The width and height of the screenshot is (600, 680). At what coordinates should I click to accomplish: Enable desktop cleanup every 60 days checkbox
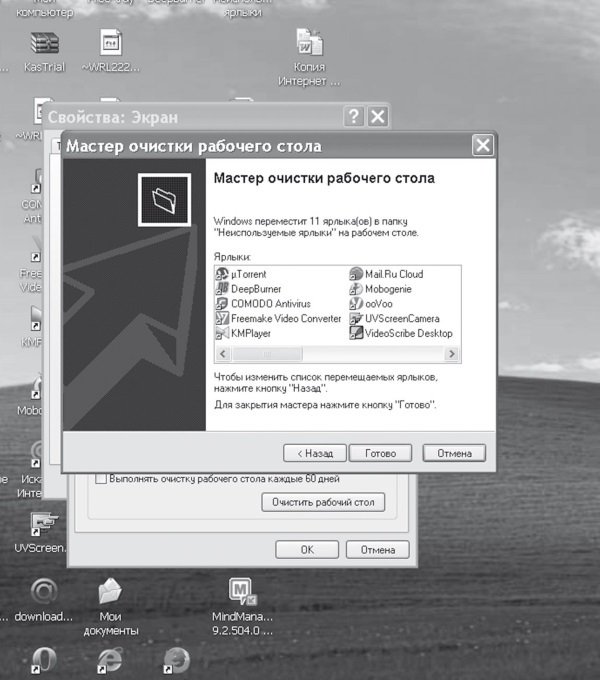pyautogui.click(x=101, y=479)
